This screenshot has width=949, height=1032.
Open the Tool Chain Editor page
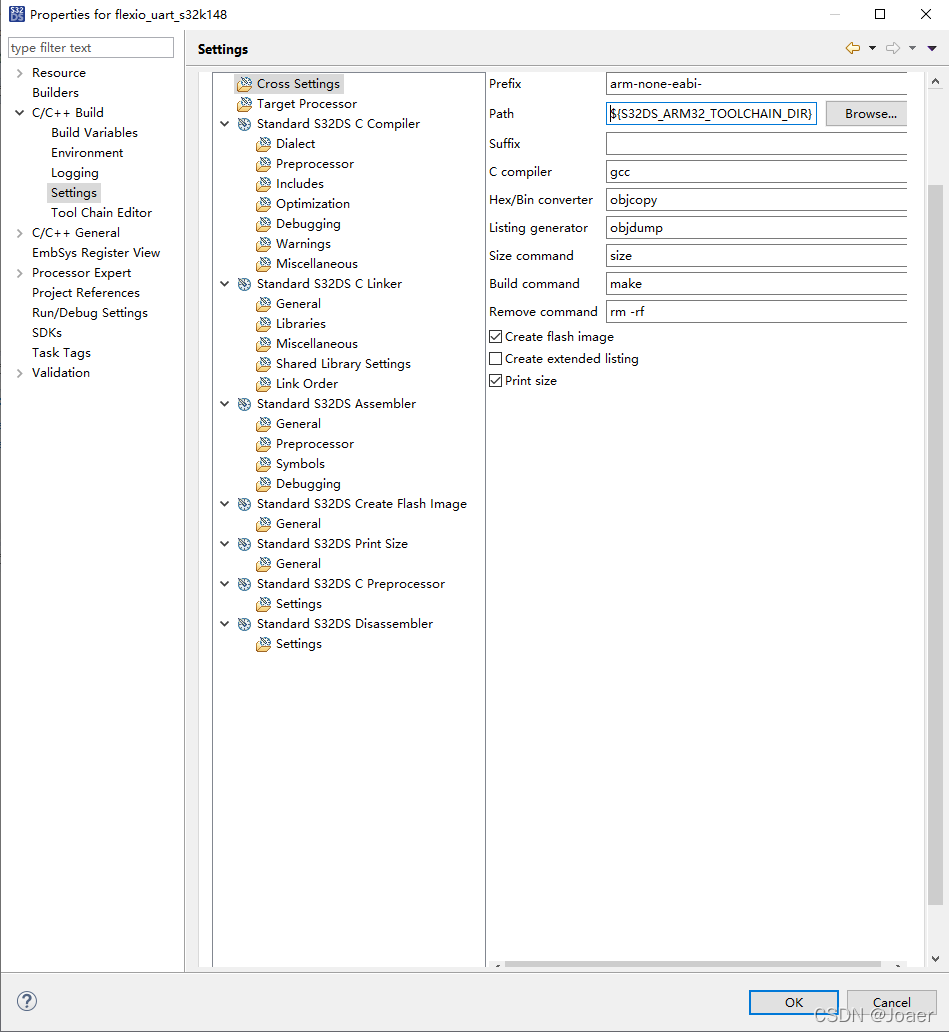pos(101,213)
